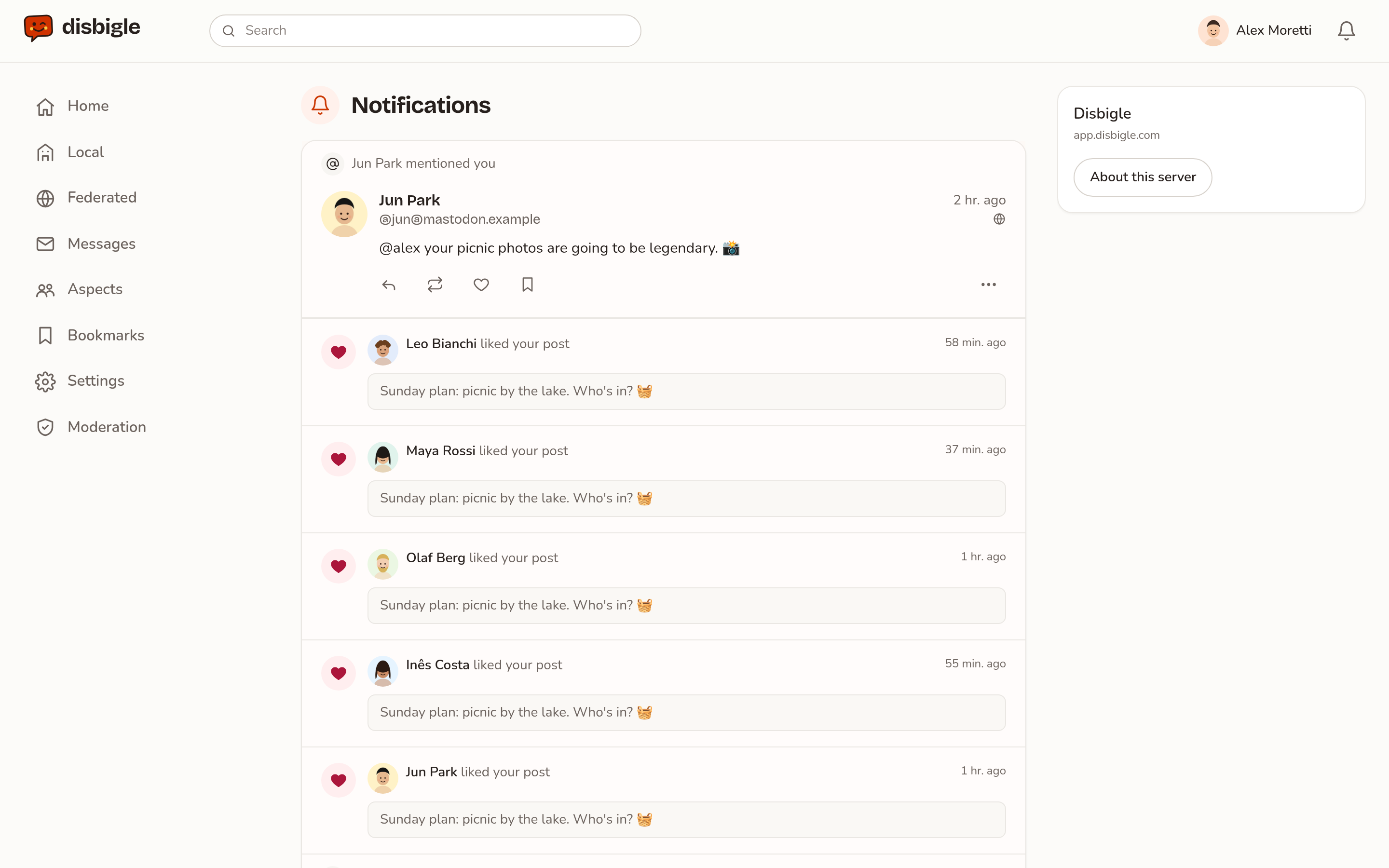Go to Home in sidebar
This screenshot has height=868, width=1389.
click(72, 106)
